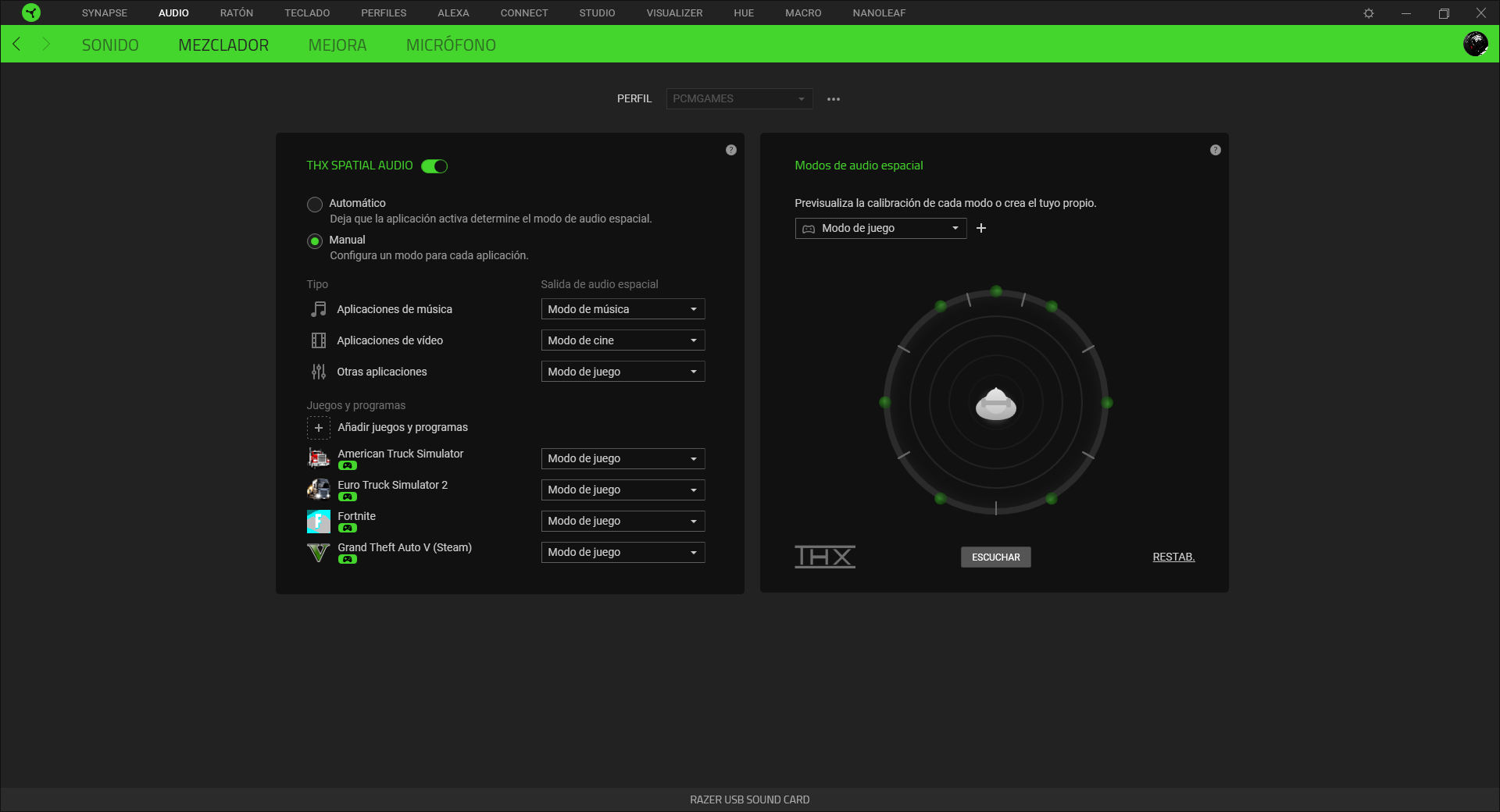Toggle THX Spatial Audio switch off
The image size is (1500, 812).
pos(434,166)
